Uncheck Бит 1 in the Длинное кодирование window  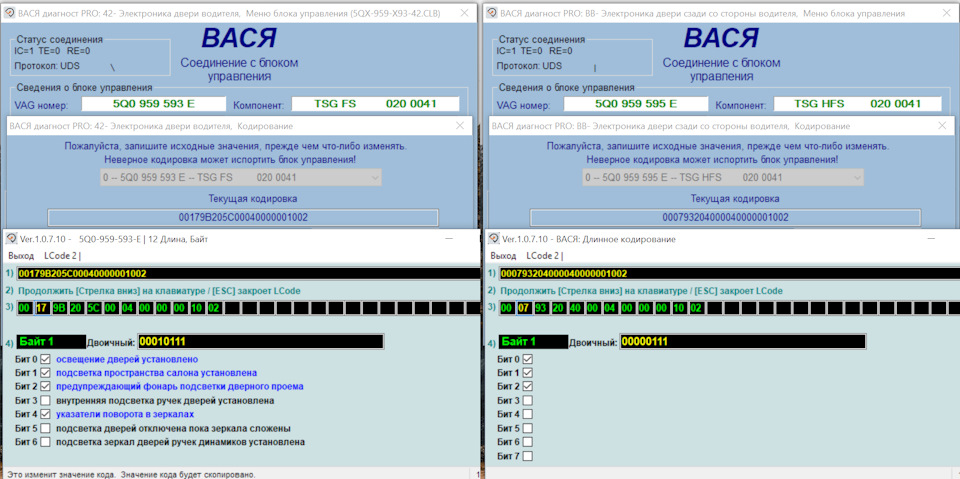click(x=527, y=372)
